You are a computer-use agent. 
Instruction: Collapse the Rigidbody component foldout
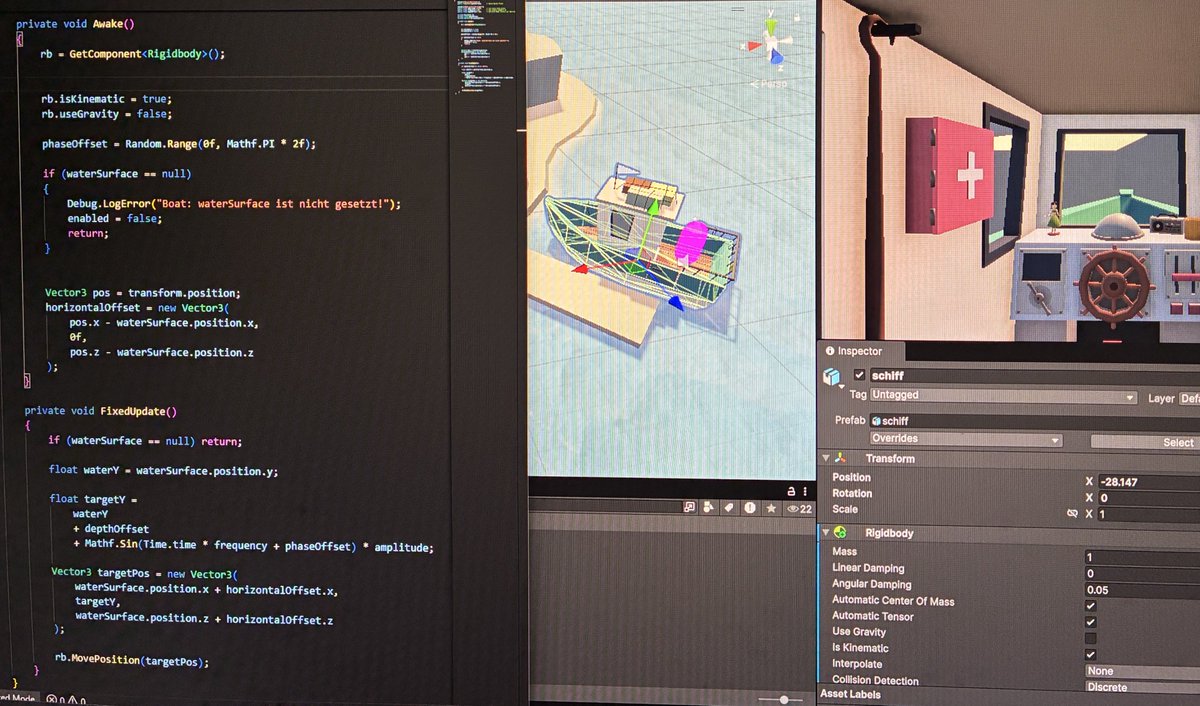[x=825, y=533]
